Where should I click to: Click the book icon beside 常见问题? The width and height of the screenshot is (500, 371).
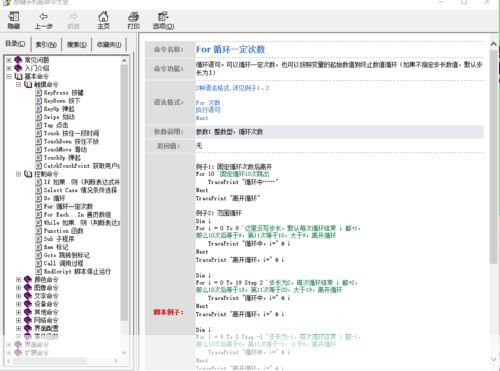pos(18,60)
